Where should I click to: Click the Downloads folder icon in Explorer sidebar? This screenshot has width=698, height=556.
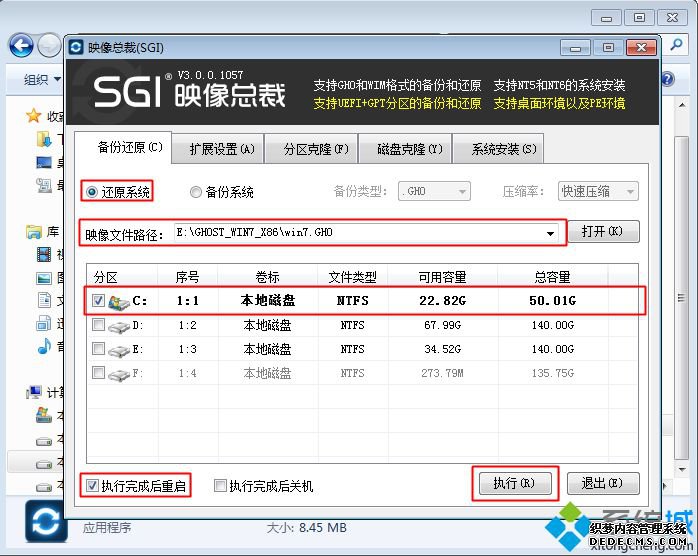pos(44,139)
